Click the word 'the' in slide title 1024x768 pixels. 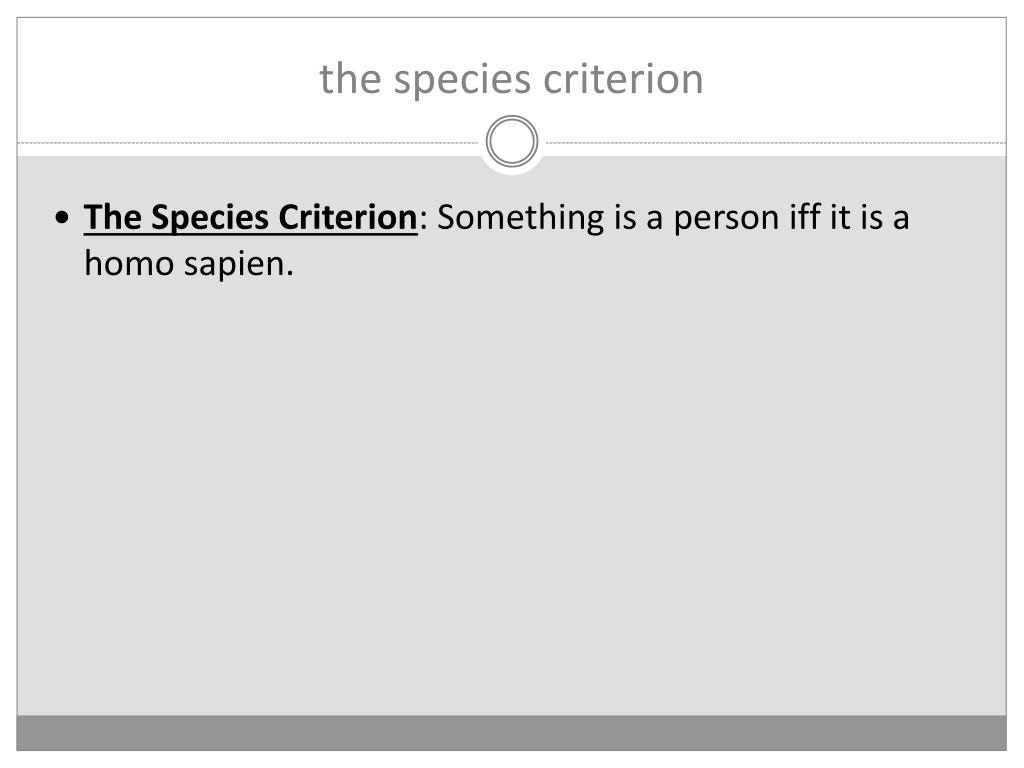350,80
